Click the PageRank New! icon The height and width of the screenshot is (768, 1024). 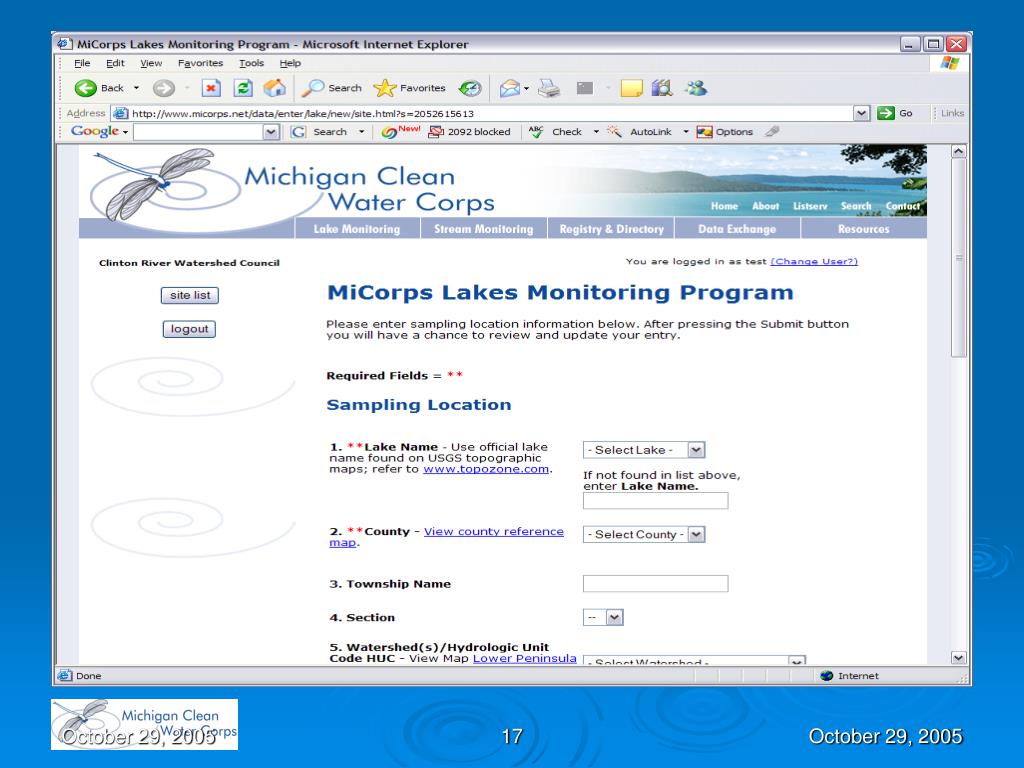click(x=400, y=131)
